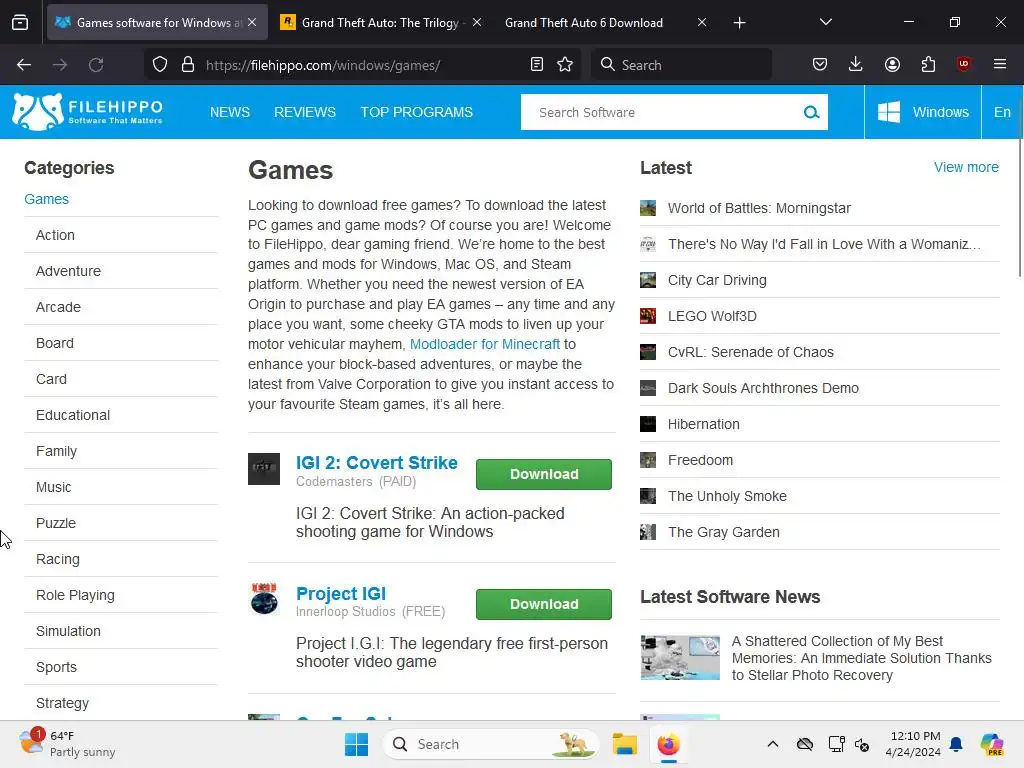Switch to Grand Theft Auto: The Trilogy tab
This screenshot has height=768, width=1024.
coord(381,22)
